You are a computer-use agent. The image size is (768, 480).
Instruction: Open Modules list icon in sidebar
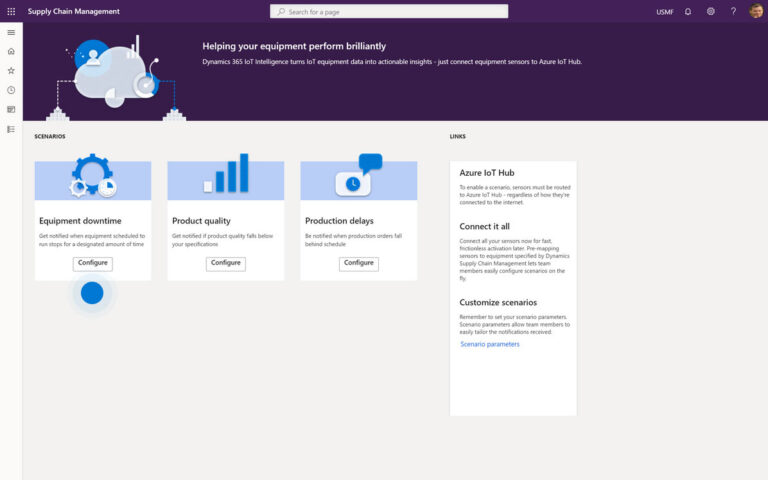coord(11,129)
